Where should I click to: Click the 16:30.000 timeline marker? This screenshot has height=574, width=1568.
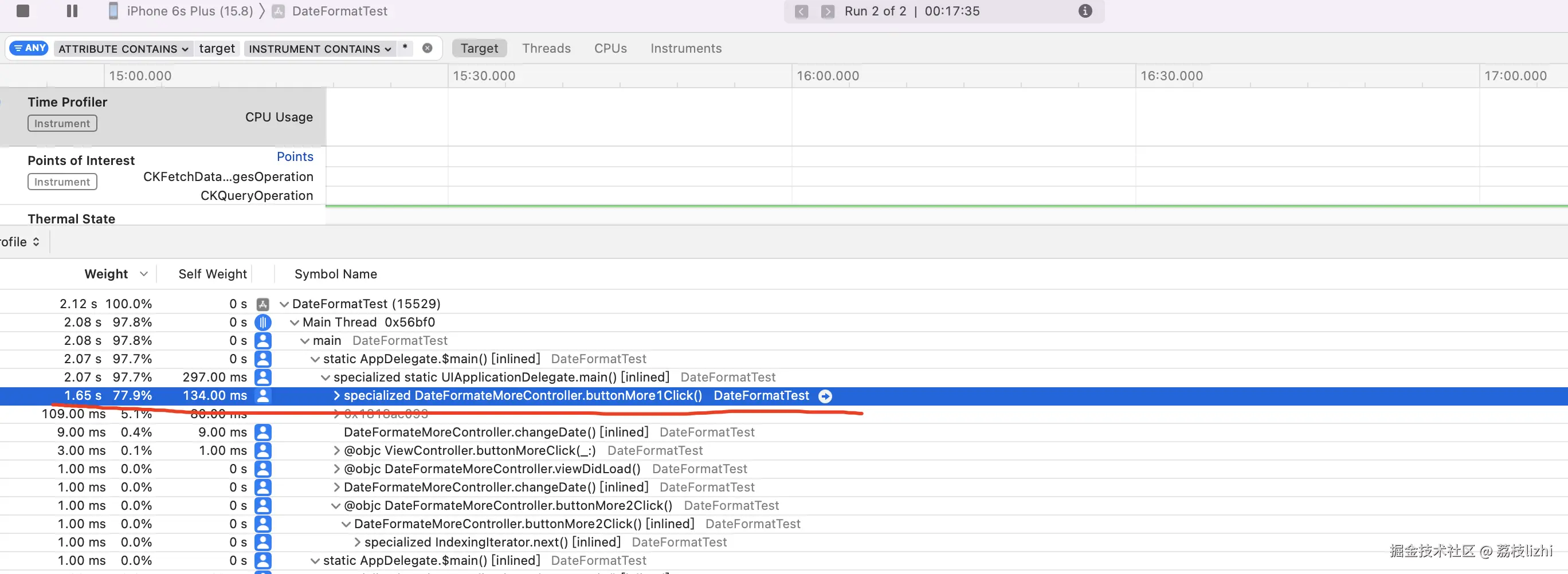1172,76
